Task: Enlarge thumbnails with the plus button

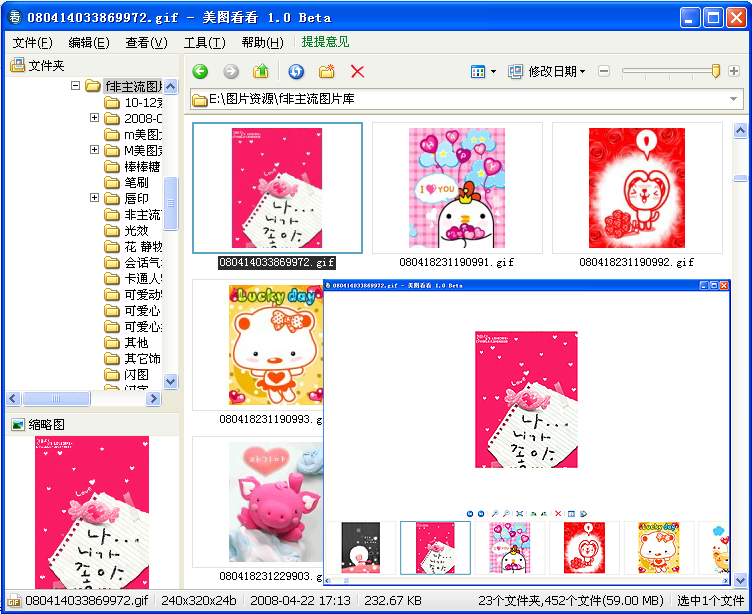Action: coord(734,71)
